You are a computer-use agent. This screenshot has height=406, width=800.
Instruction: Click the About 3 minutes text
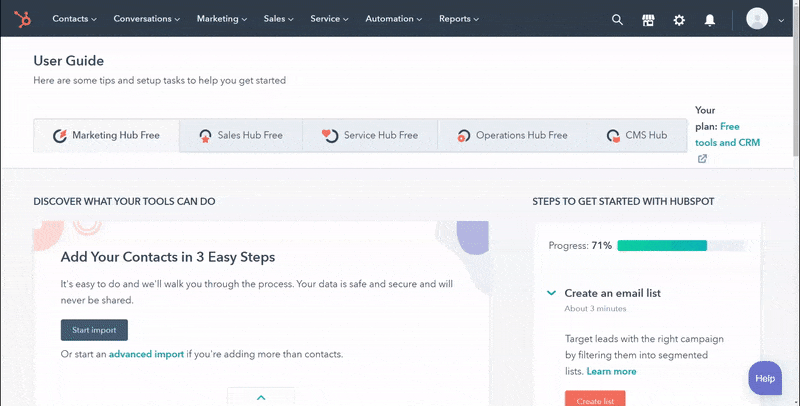pos(595,309)
